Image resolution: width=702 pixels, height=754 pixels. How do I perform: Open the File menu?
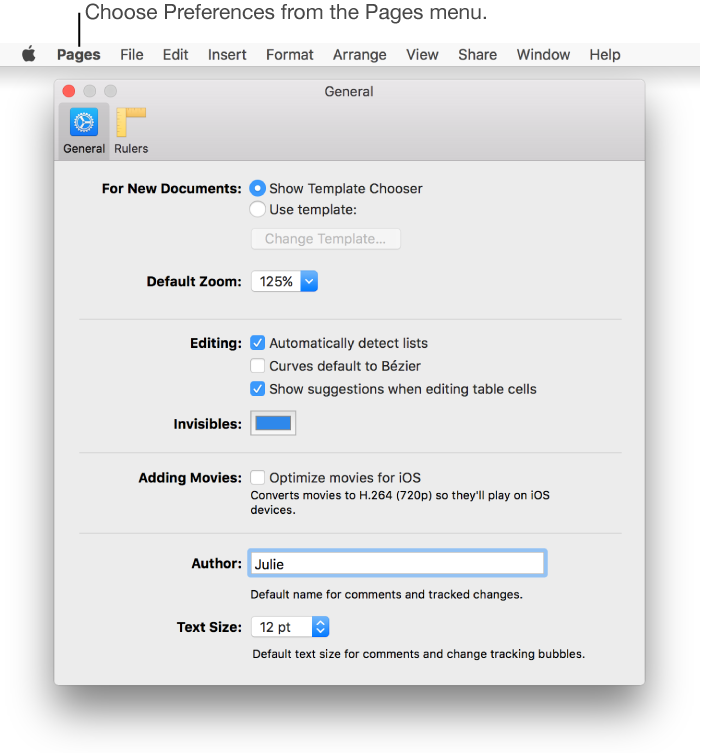[132, 55]
